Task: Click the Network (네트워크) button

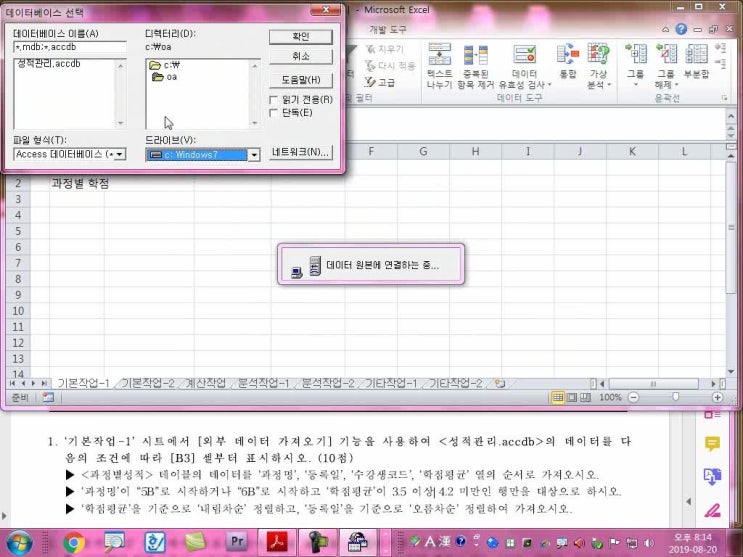Action: 300,152
